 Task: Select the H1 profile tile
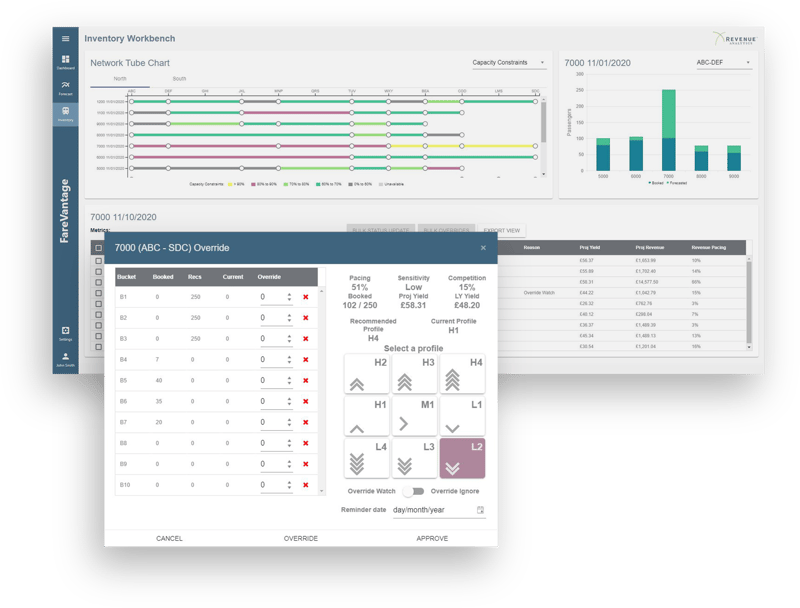pos(367,416)
